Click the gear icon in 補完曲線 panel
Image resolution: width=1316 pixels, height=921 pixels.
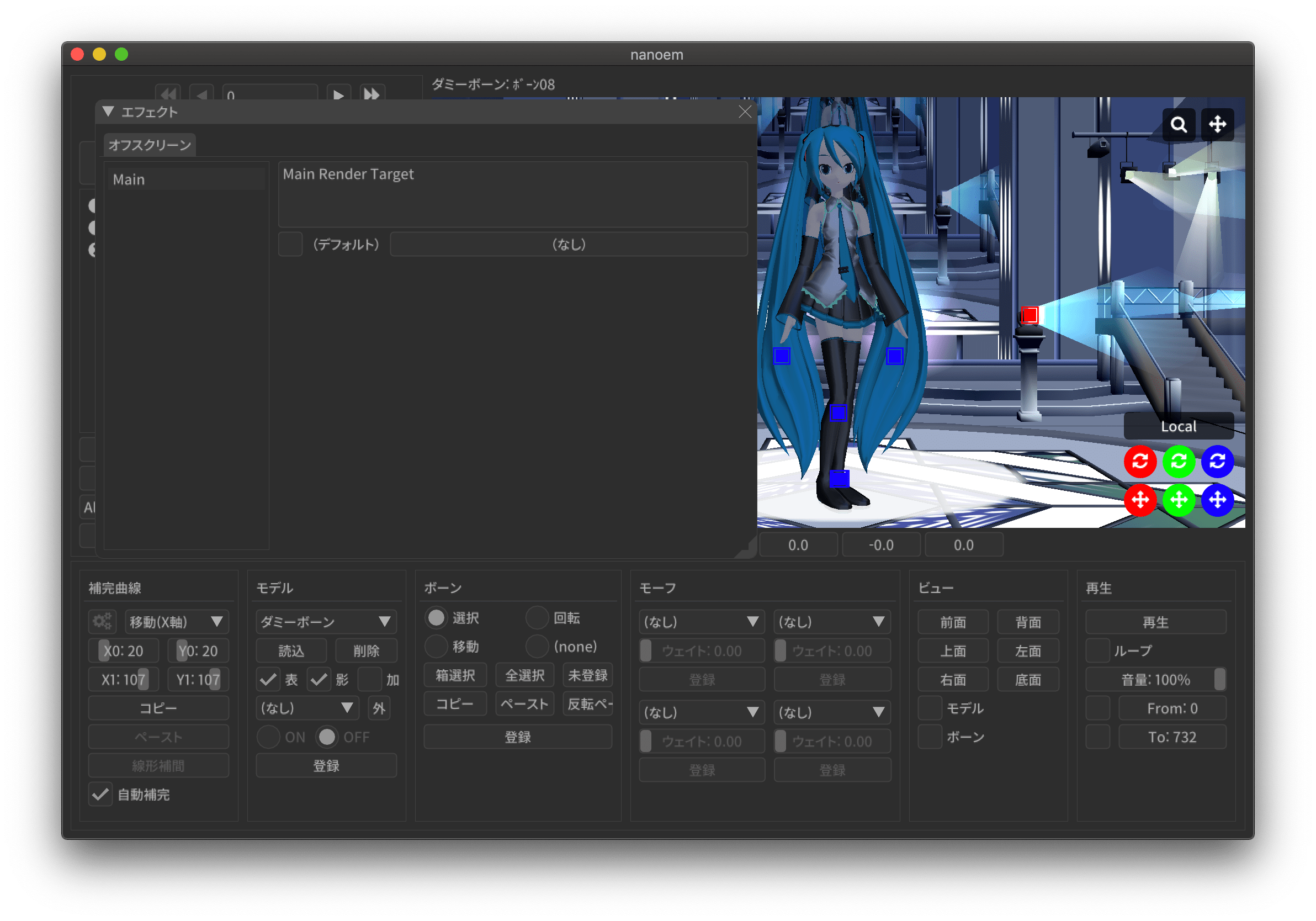102,622
